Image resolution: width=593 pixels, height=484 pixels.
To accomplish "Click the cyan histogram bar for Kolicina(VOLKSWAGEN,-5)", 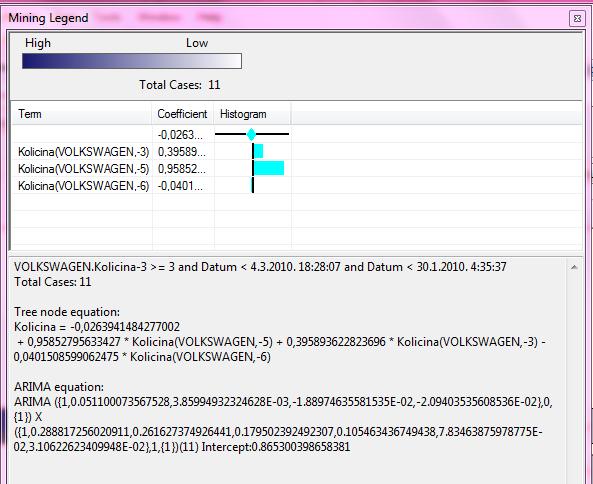I will 269,168.
